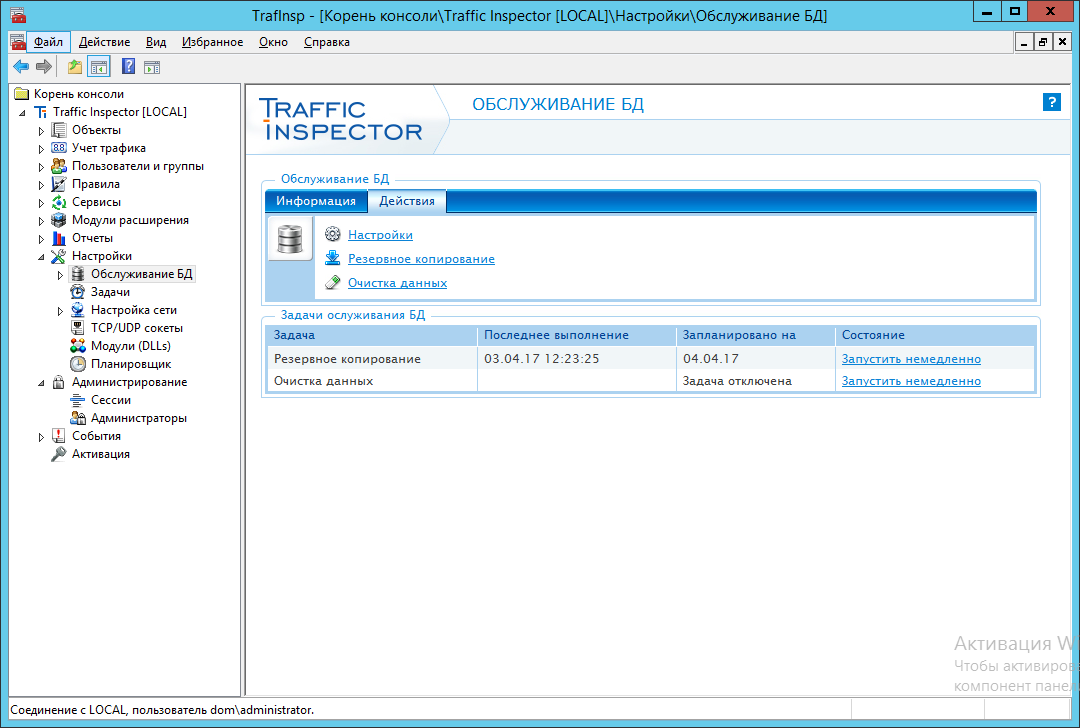Select Корень консоли root node
The height and width of the screenshot is (728, 1080).
(x=79, y=94)
